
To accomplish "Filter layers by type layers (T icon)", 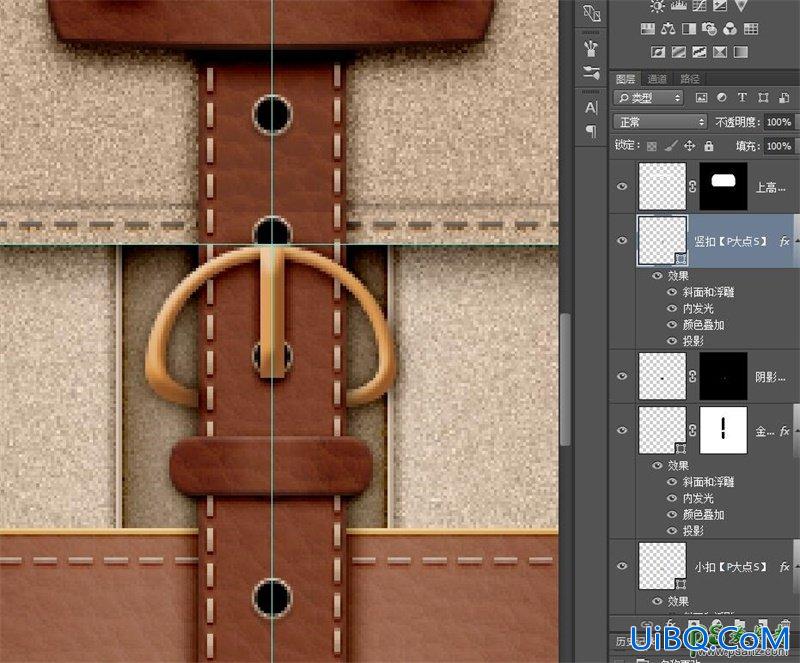I will point(742,97).
